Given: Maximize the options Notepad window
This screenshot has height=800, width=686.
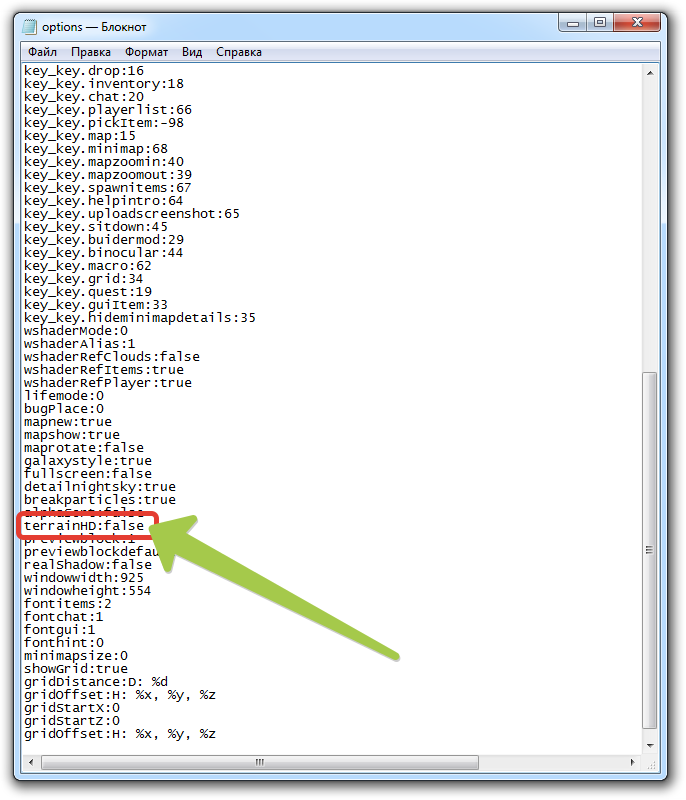Looking at the screenshot, I should pyautogui.click(x=600, y=22).
